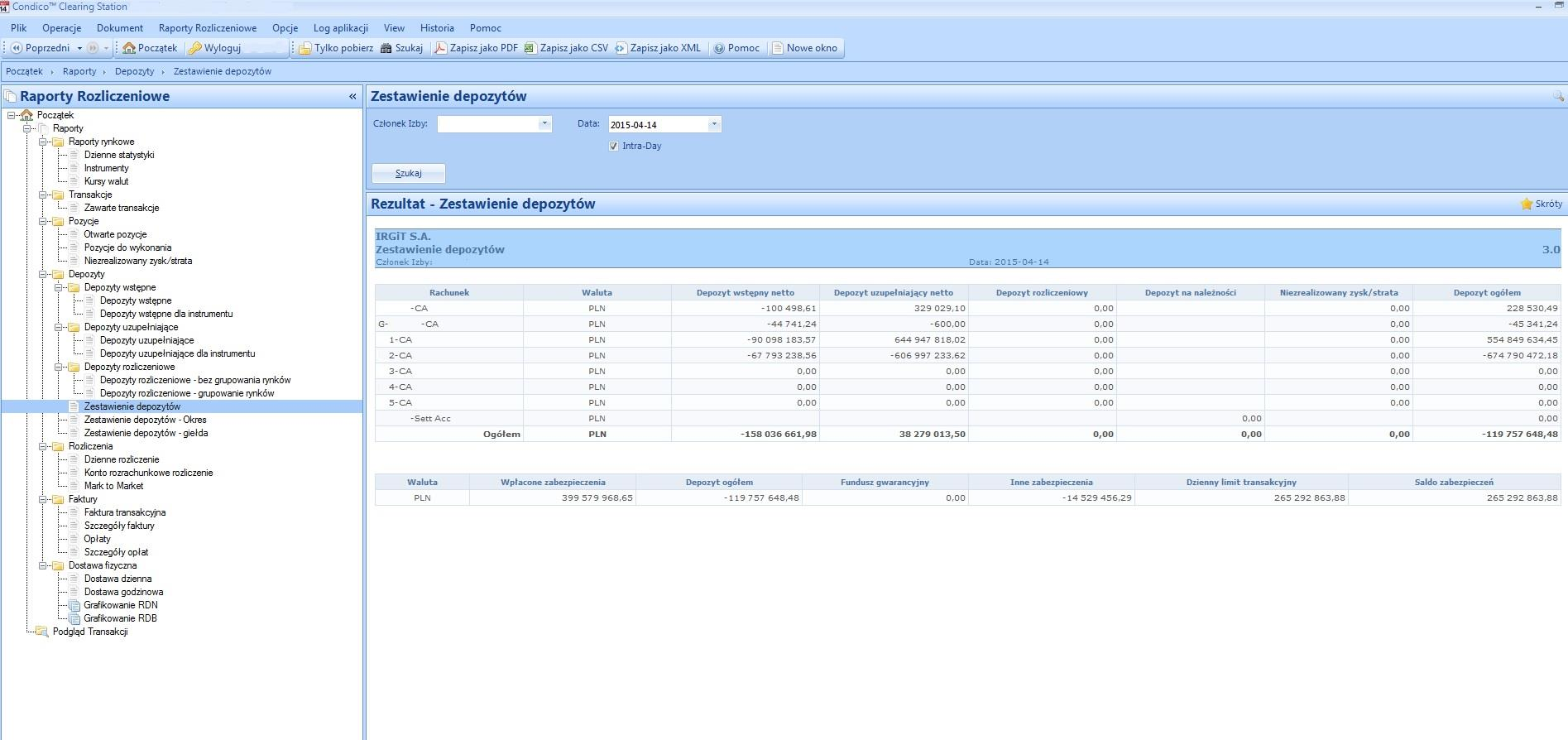Click the 1-CA account row cell

click(449, 339)
